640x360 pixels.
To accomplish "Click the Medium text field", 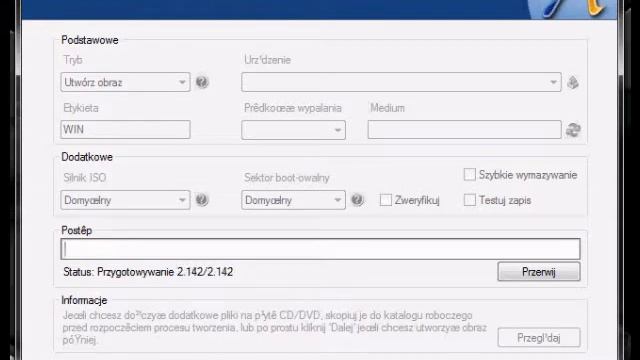I will pos(464,130).
